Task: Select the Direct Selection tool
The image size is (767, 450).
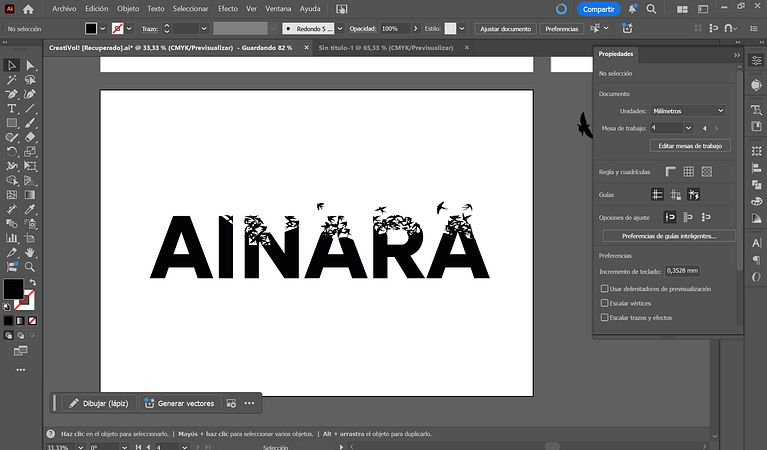Action: click(30, 65)
